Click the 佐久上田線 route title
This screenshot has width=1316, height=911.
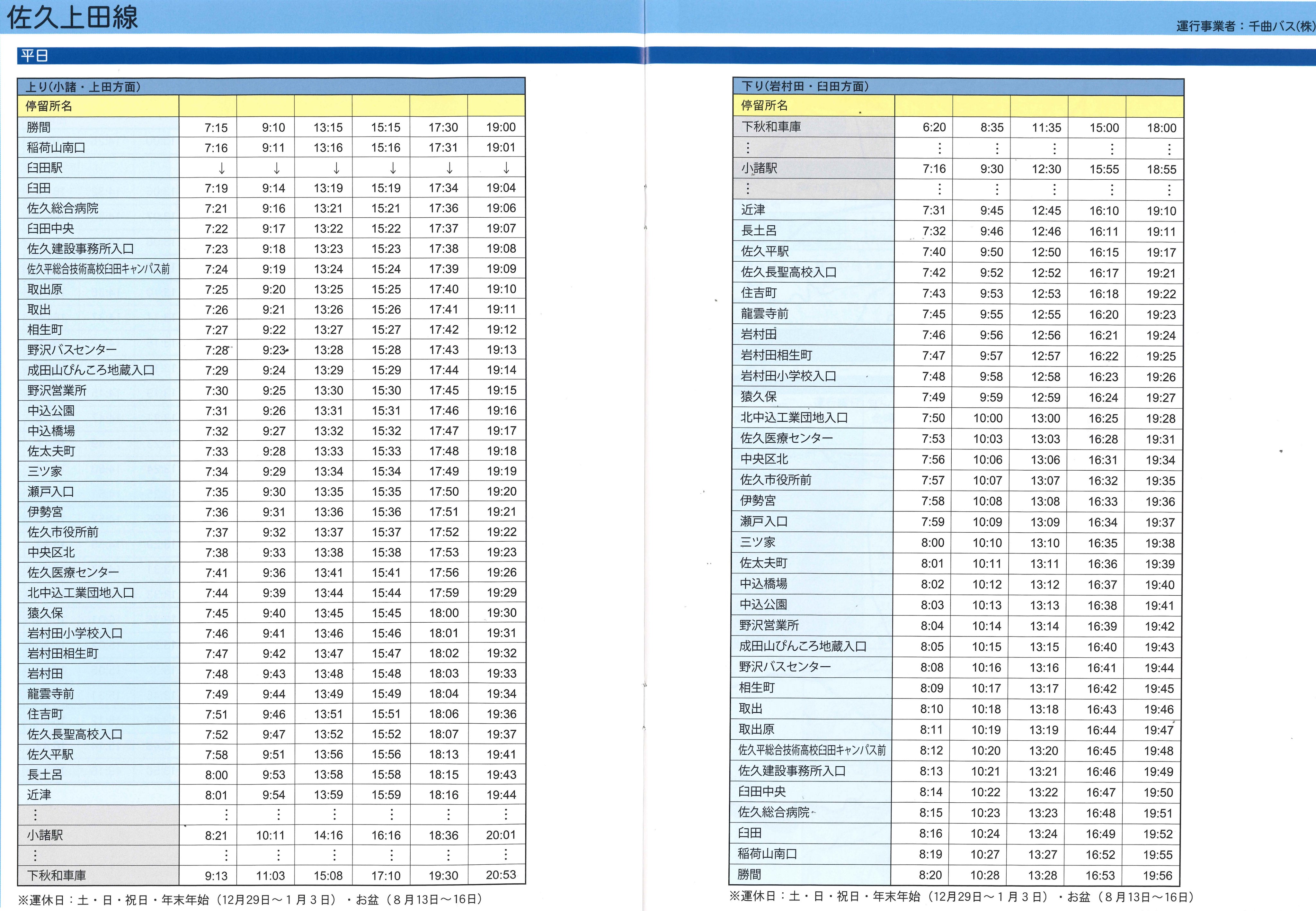pyautogui.click(x=72, y=17)
